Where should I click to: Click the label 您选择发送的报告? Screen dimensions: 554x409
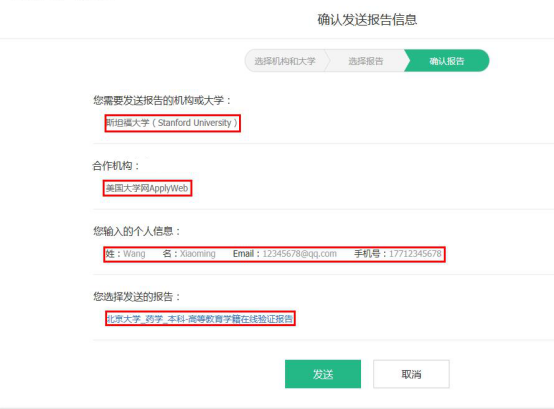pos(137,296)
